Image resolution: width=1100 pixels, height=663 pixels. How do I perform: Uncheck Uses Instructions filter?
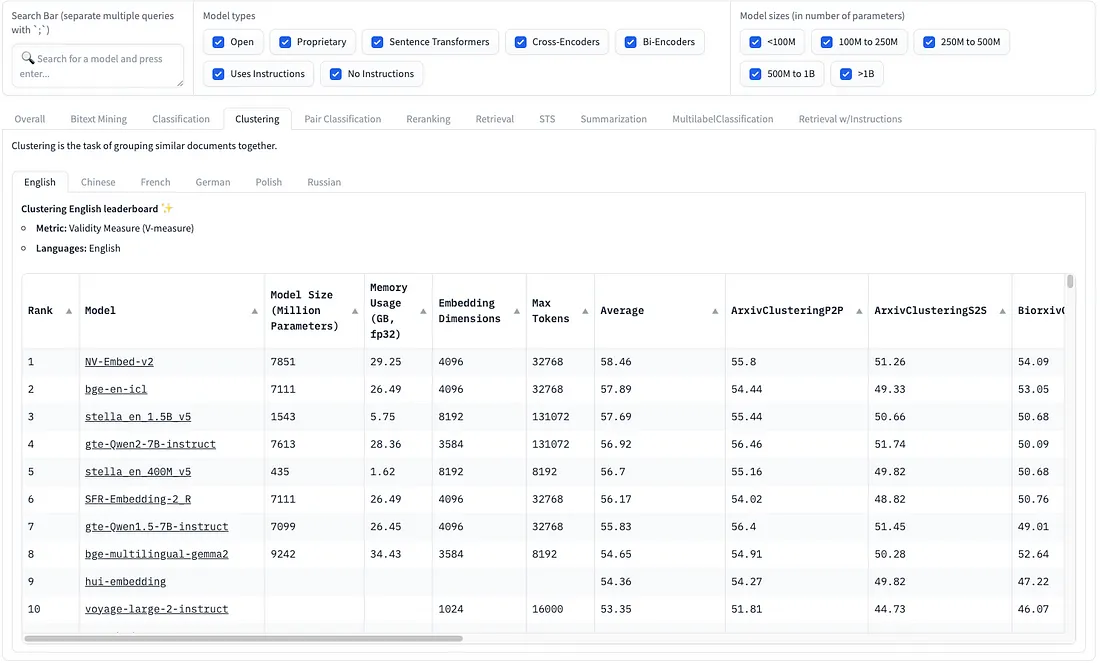(218, 74)
